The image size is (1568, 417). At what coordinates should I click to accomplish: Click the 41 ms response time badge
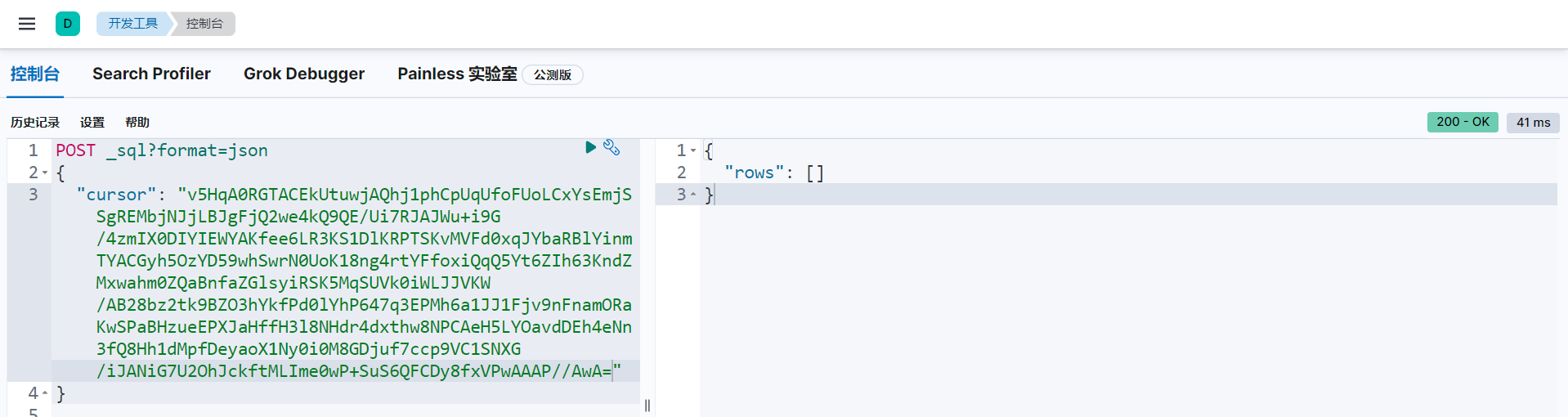(1533, 123)
